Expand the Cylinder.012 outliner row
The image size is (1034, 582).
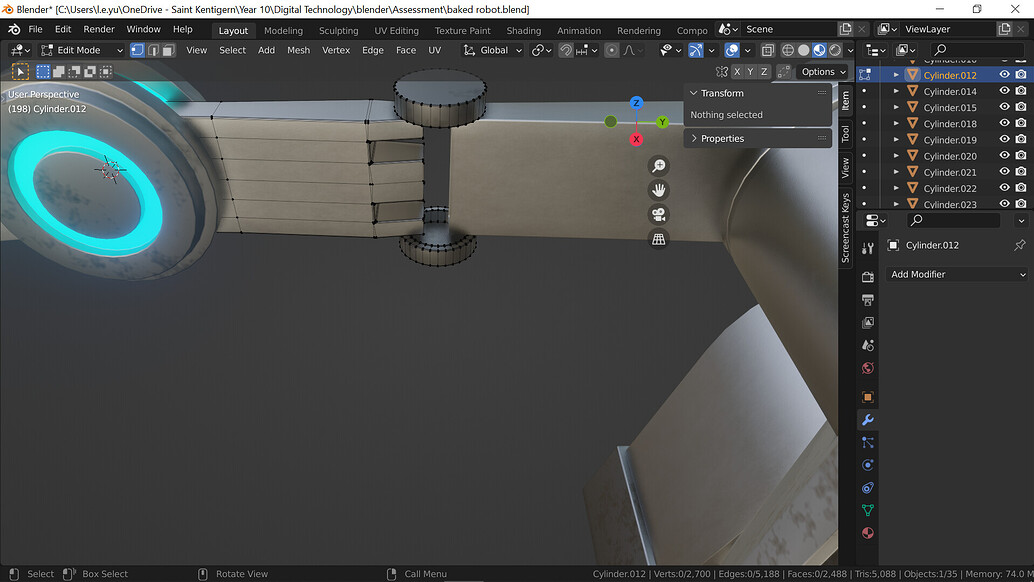click(x=896, y=74)
